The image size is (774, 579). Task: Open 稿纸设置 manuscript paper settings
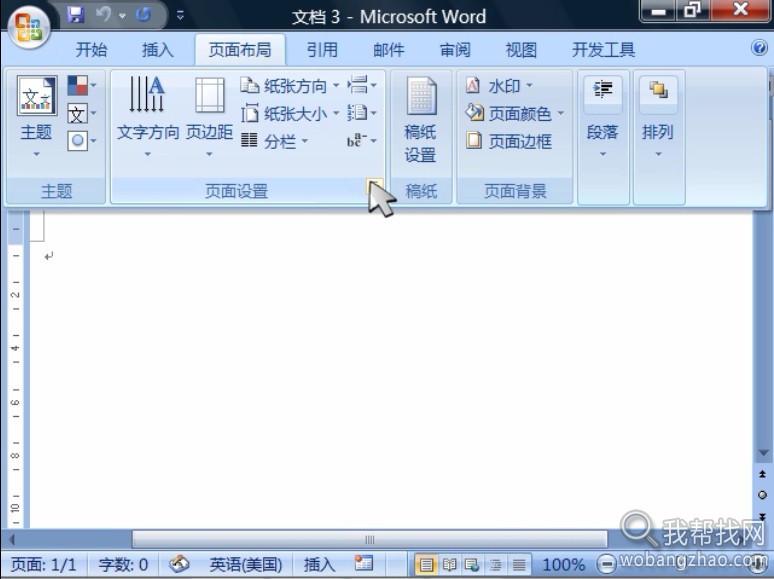pyautogui.click(x=421, y=120)
